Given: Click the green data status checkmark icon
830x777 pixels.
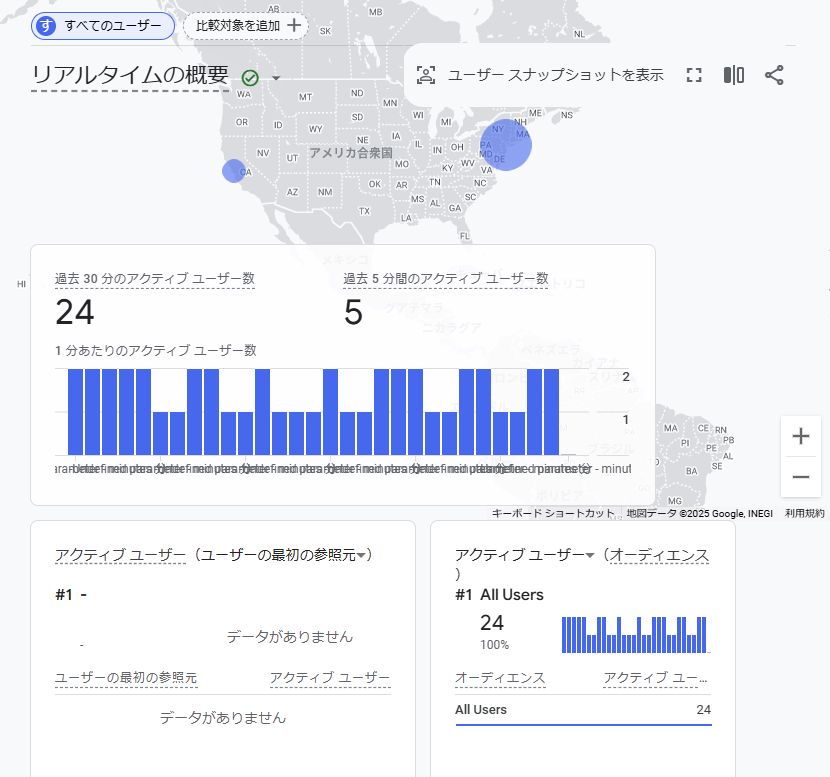Looking at the screenshot, I should coord(250,78).
